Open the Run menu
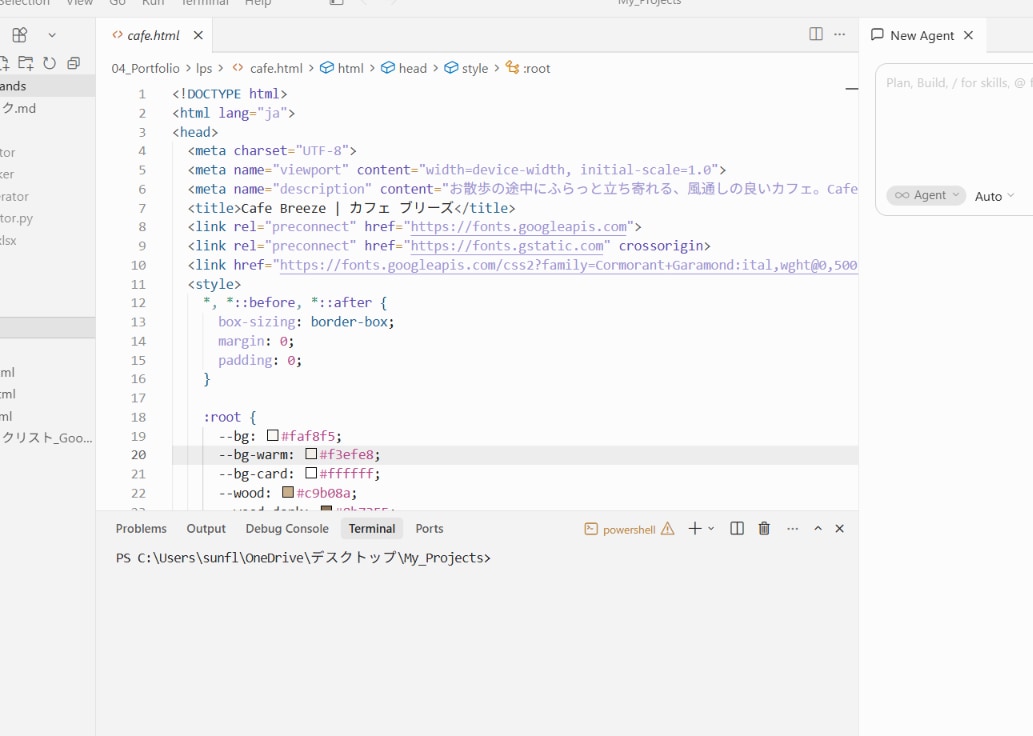This screenshot has width=1033, height=736. [x=153, y=3]
